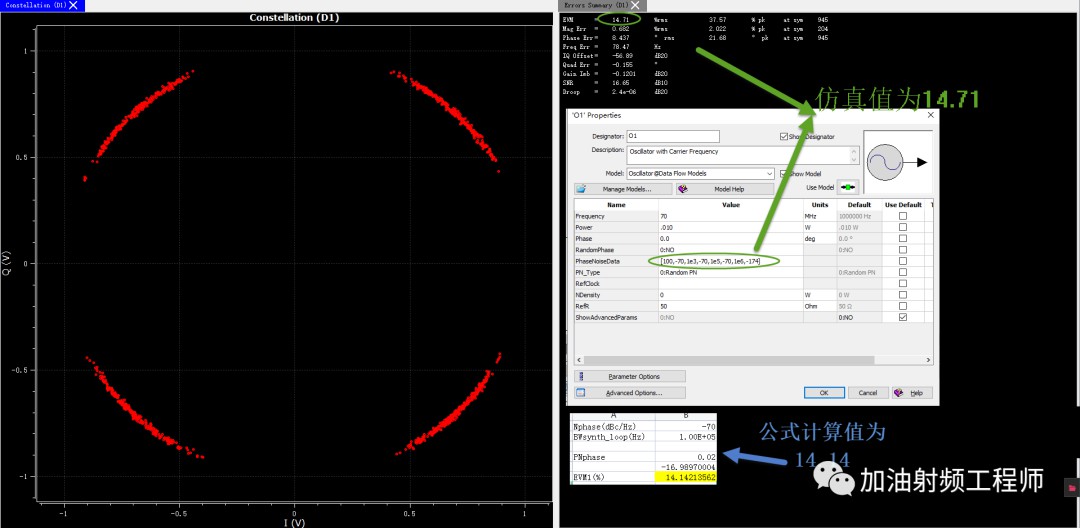
Task: Open the Model dropdown list
Action: click(x=769, y=173)
